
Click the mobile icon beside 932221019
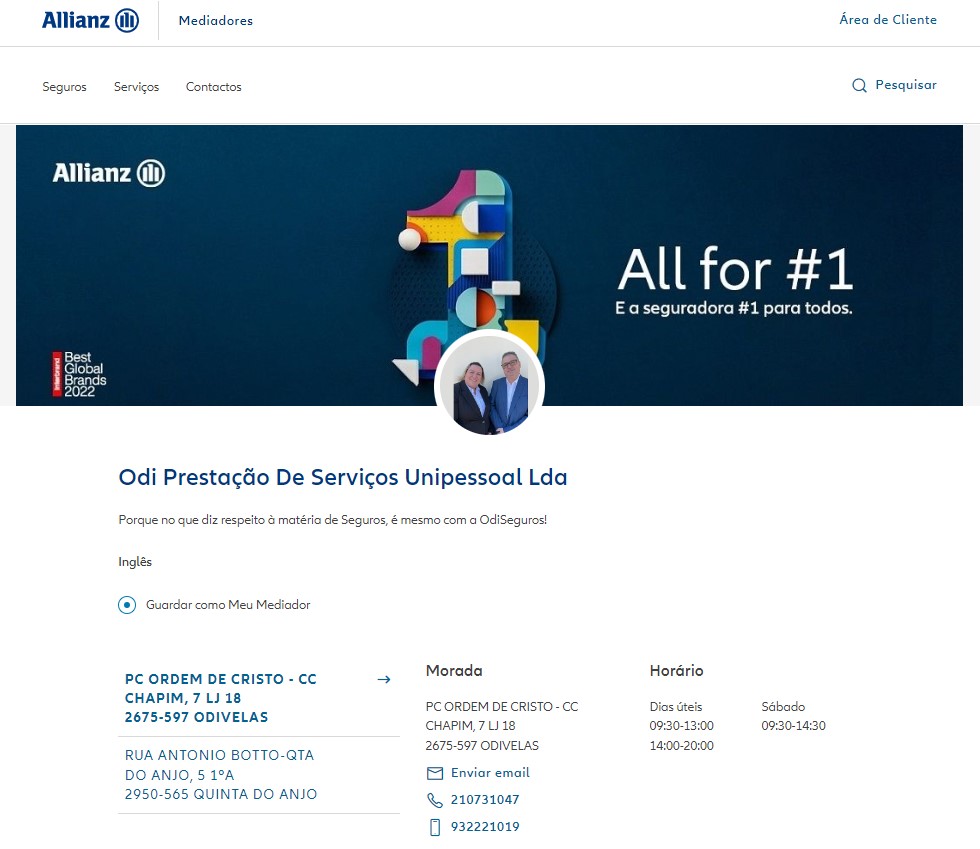[435, 827]
